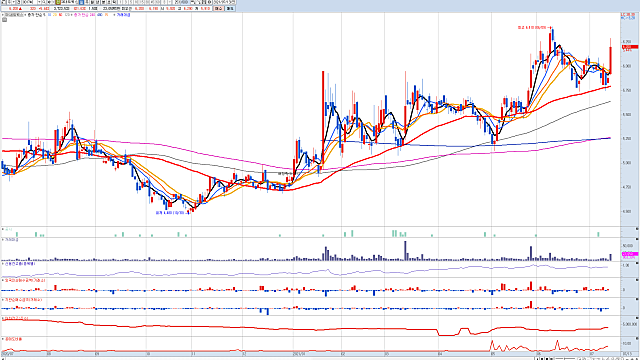Image resolution: width=640 pixels, height=360 pixels.
Task: Click the magenta value tag on the volume axis
Action: 629,254
